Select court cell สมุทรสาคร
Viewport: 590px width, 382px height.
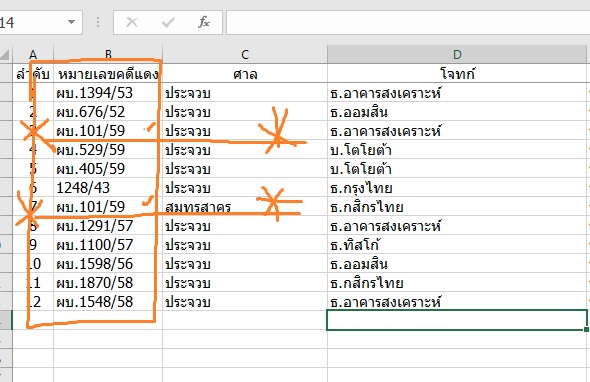(x=245, y=207)
